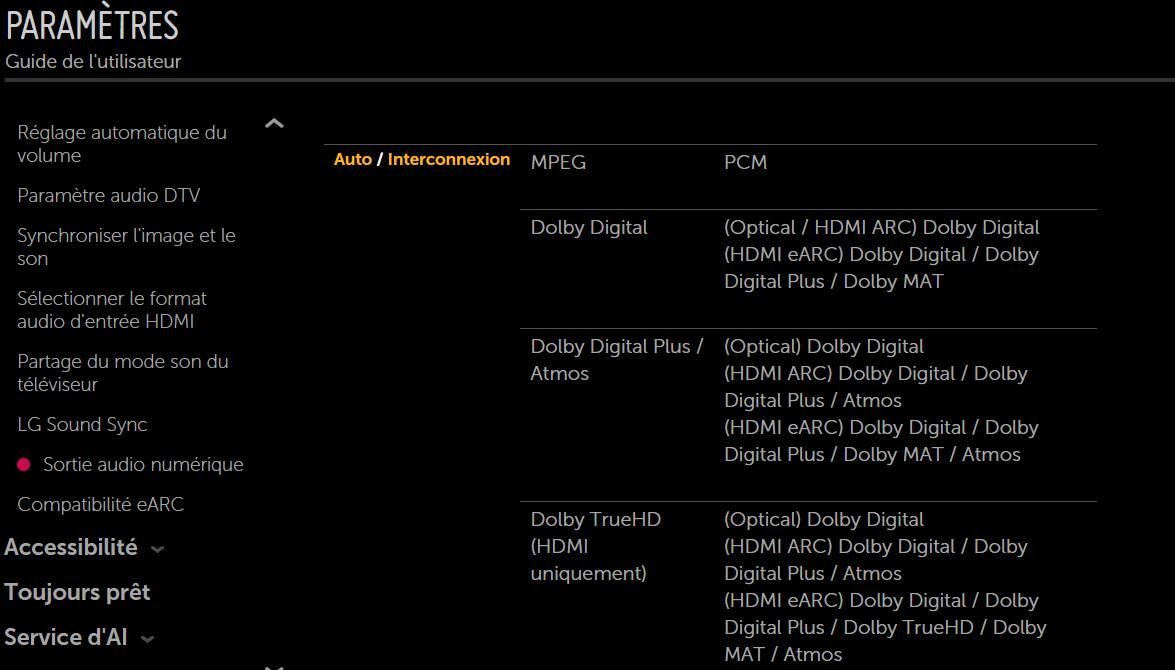
Task: Select Paramètre audio DTV in sidebar
Action: pyautogui.click(x=108, y=196)
